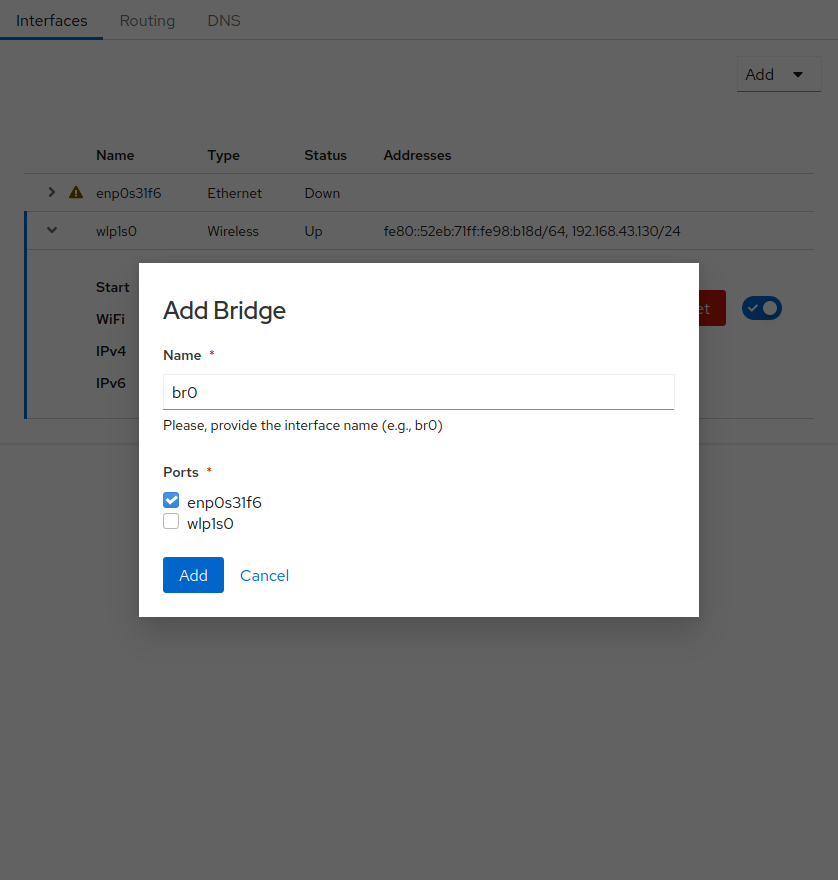Image resolution: width=838 pixels, height=880 pixels.
Task: Toggle the wlp1s0 interface enable switch
Action: point(762,308)
